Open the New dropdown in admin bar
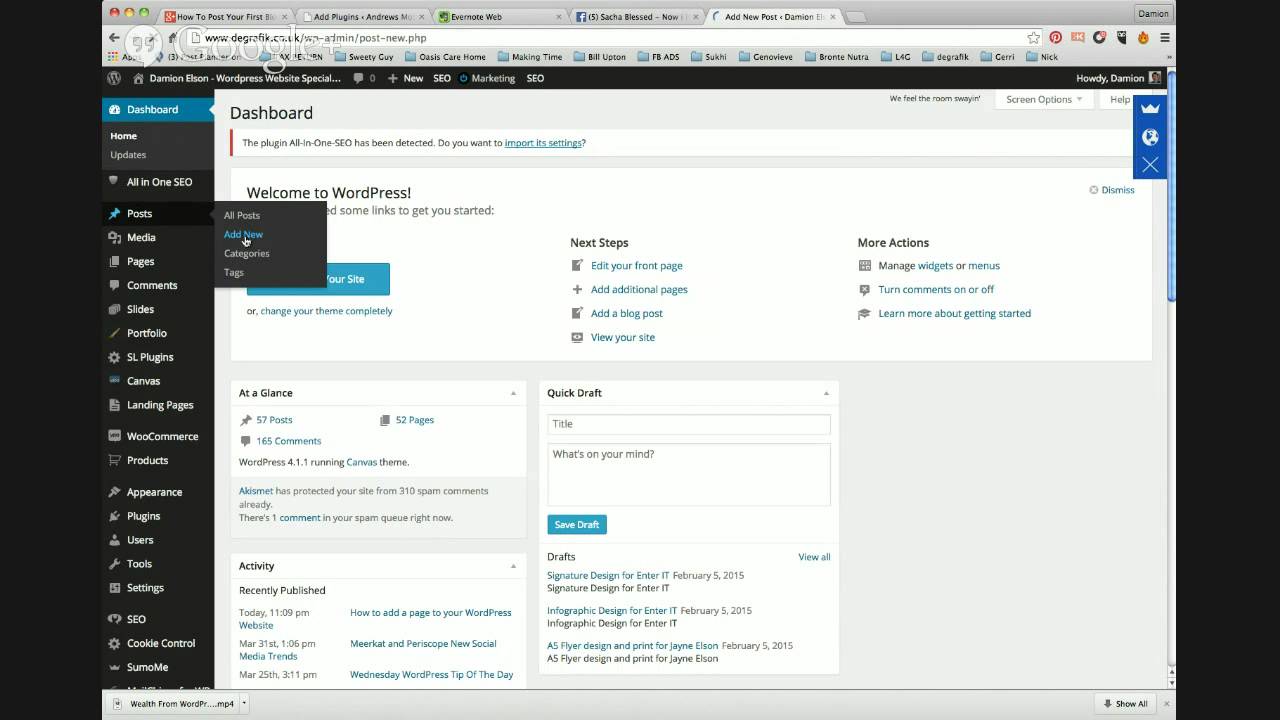Image resolution: width=1280 pixels, height=720 pixels. (x=405, y=78)
